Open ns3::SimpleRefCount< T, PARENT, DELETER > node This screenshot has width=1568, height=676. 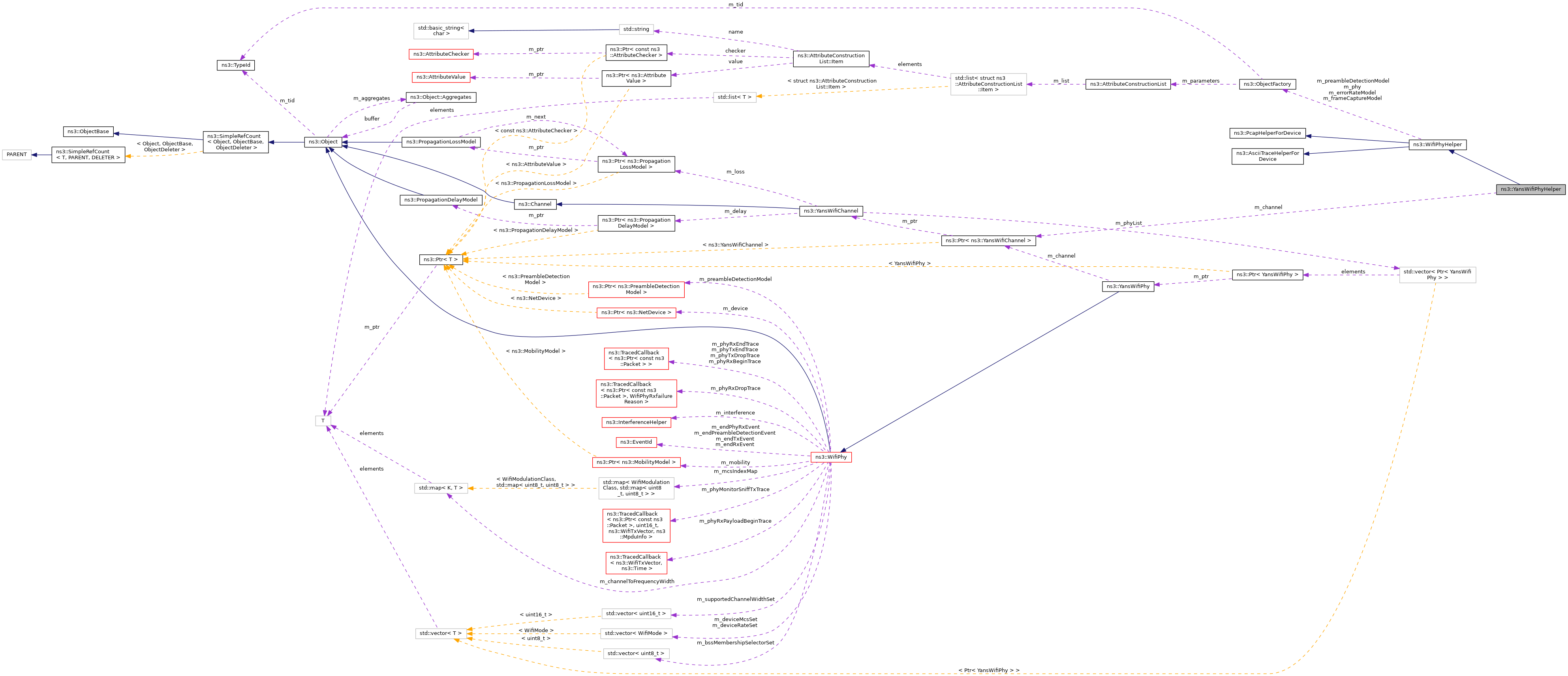[88, 155]
